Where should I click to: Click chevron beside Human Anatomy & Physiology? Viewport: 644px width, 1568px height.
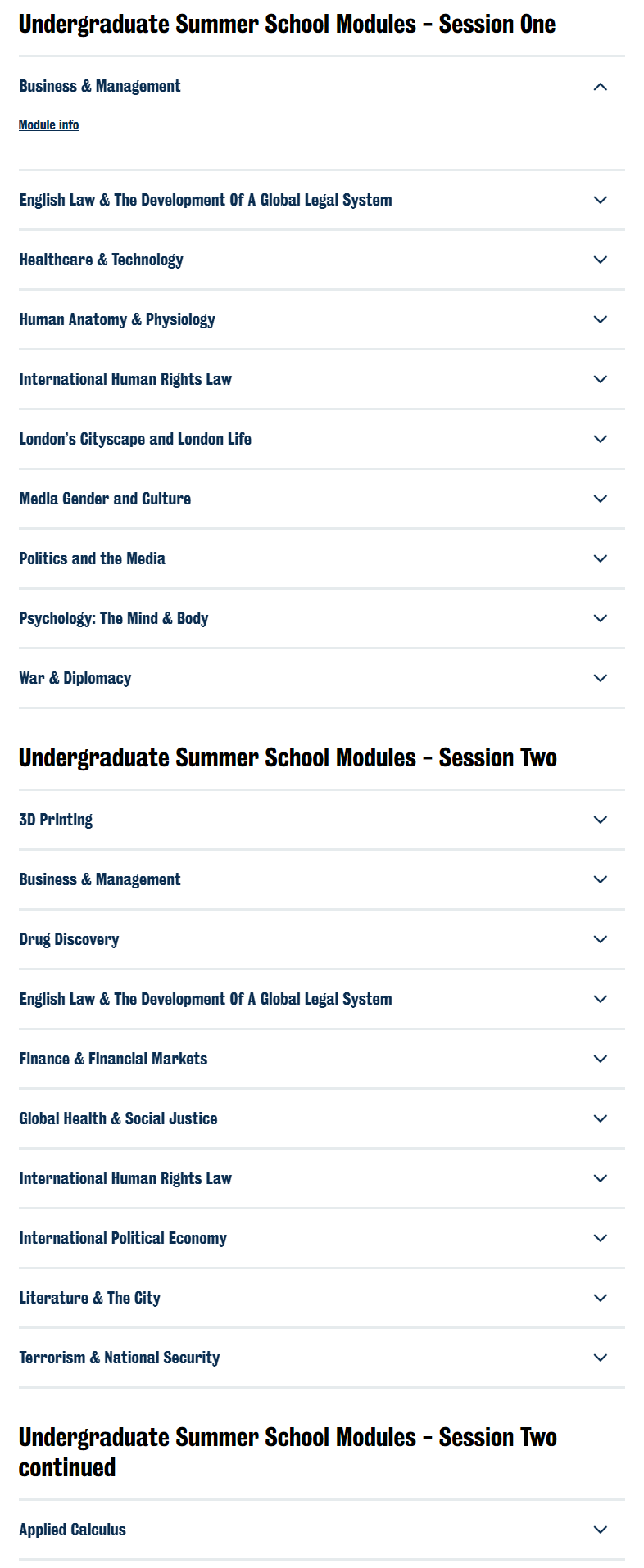600,319
